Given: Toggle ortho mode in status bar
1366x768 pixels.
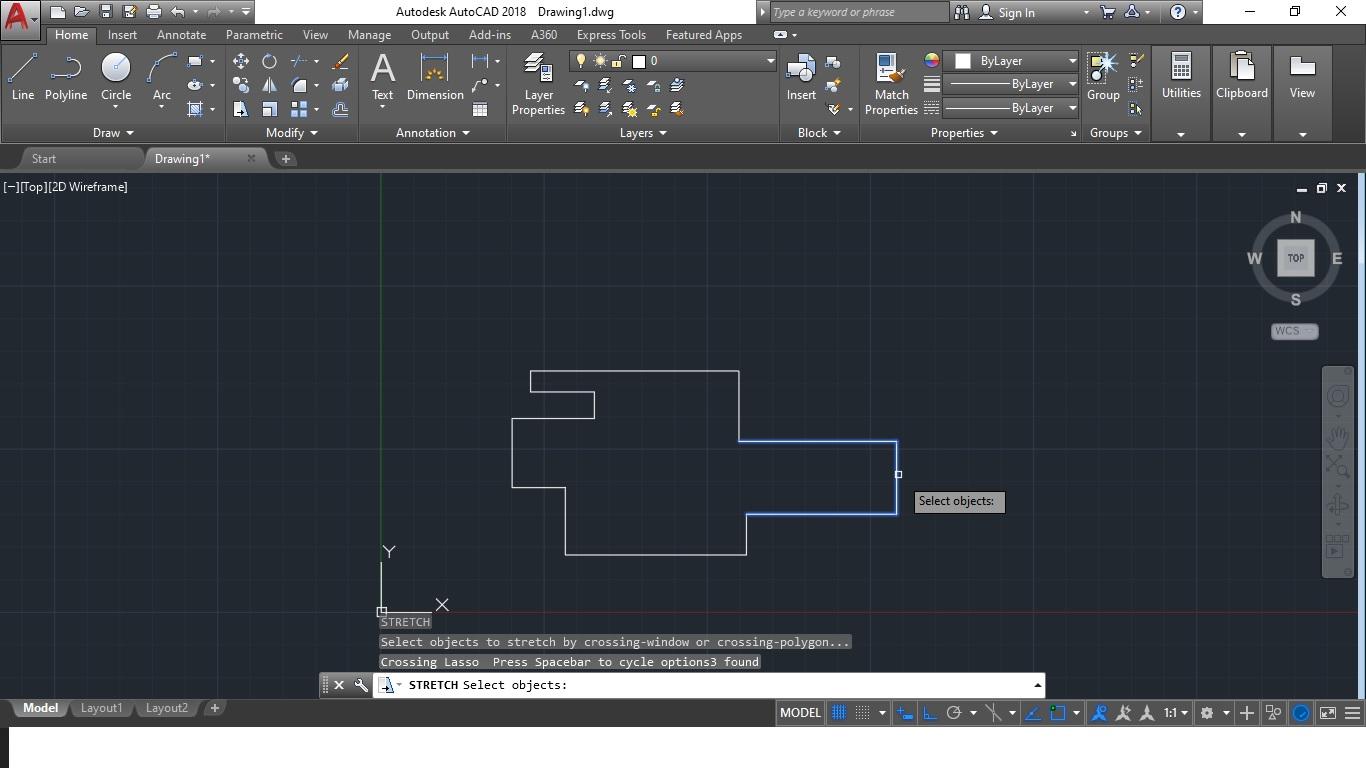Looking at the screenshot, I should pos(930,713).
